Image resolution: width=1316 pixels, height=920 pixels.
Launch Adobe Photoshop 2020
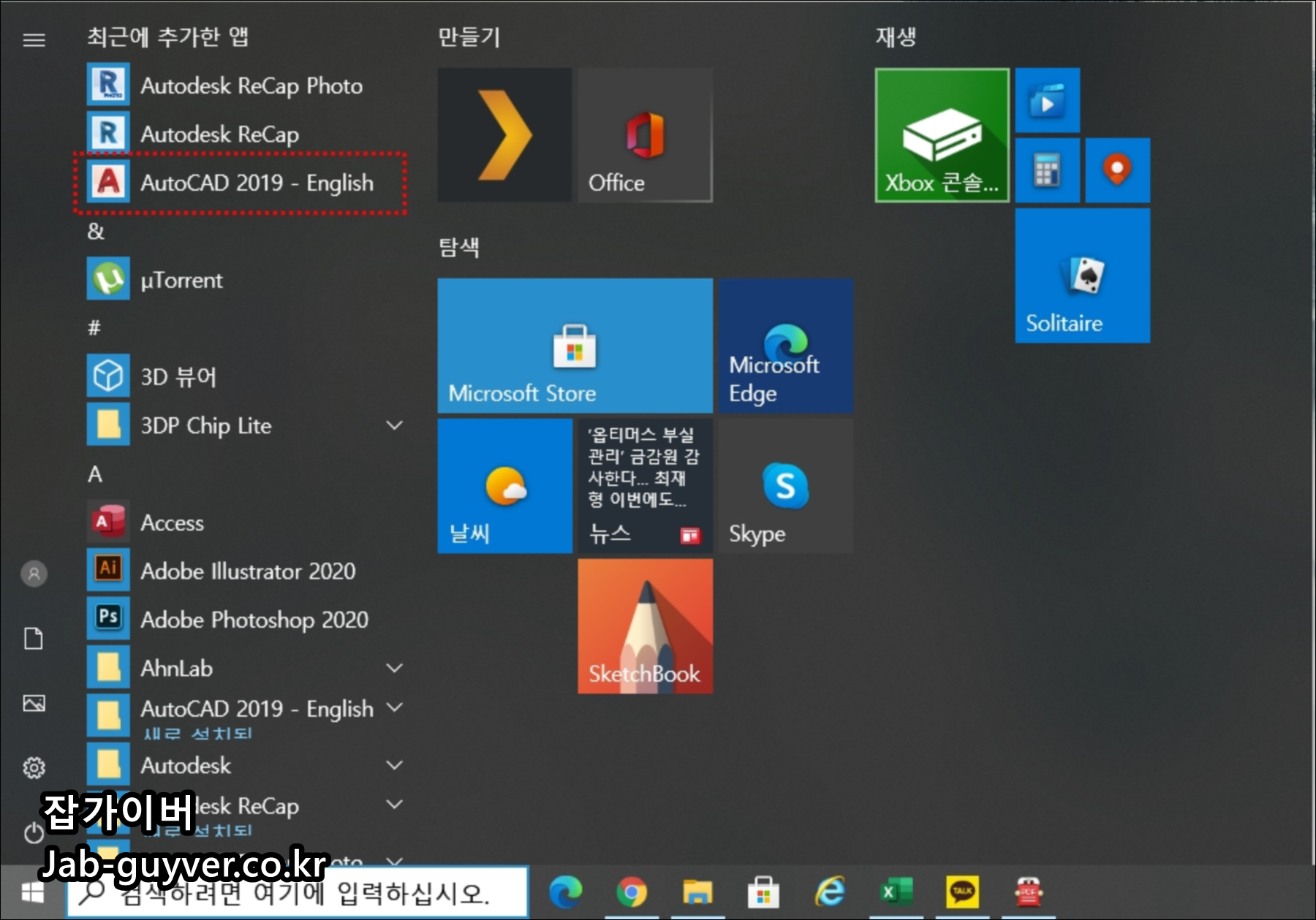tap(245, 619)
